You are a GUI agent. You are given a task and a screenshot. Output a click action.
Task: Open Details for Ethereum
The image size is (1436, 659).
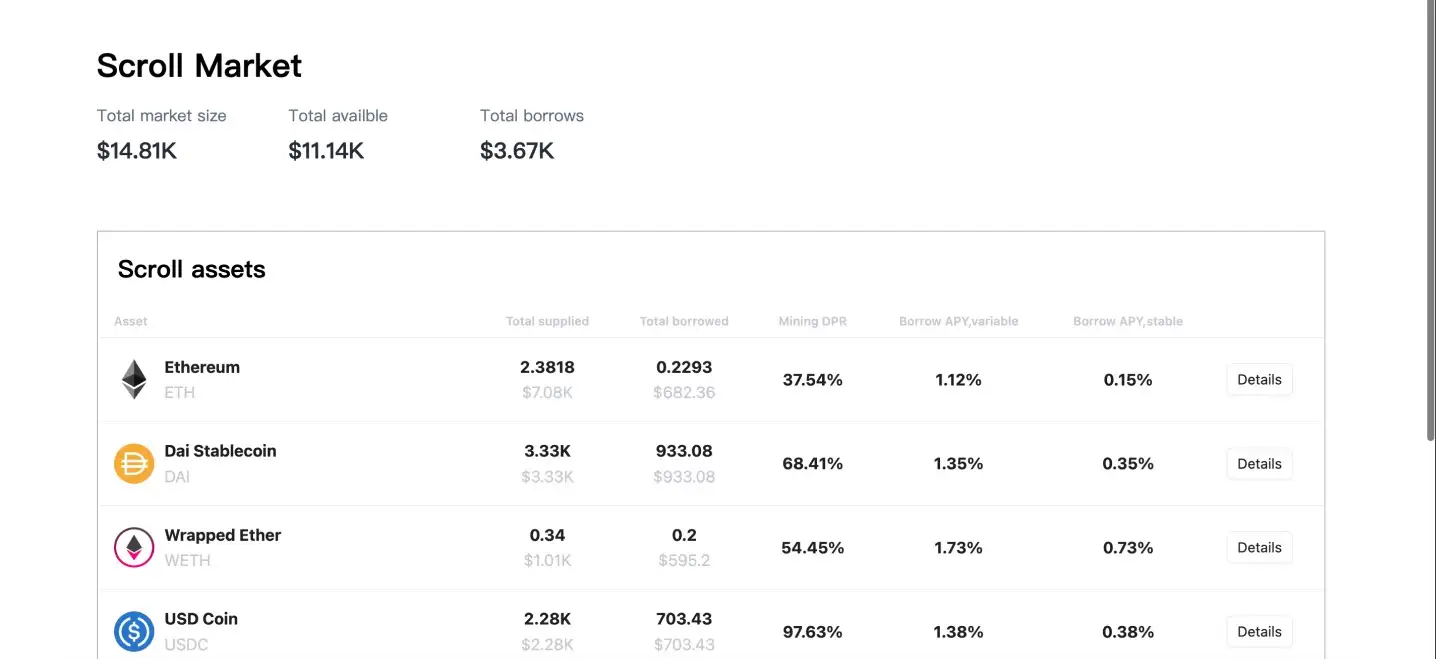tap(1259, 380)
